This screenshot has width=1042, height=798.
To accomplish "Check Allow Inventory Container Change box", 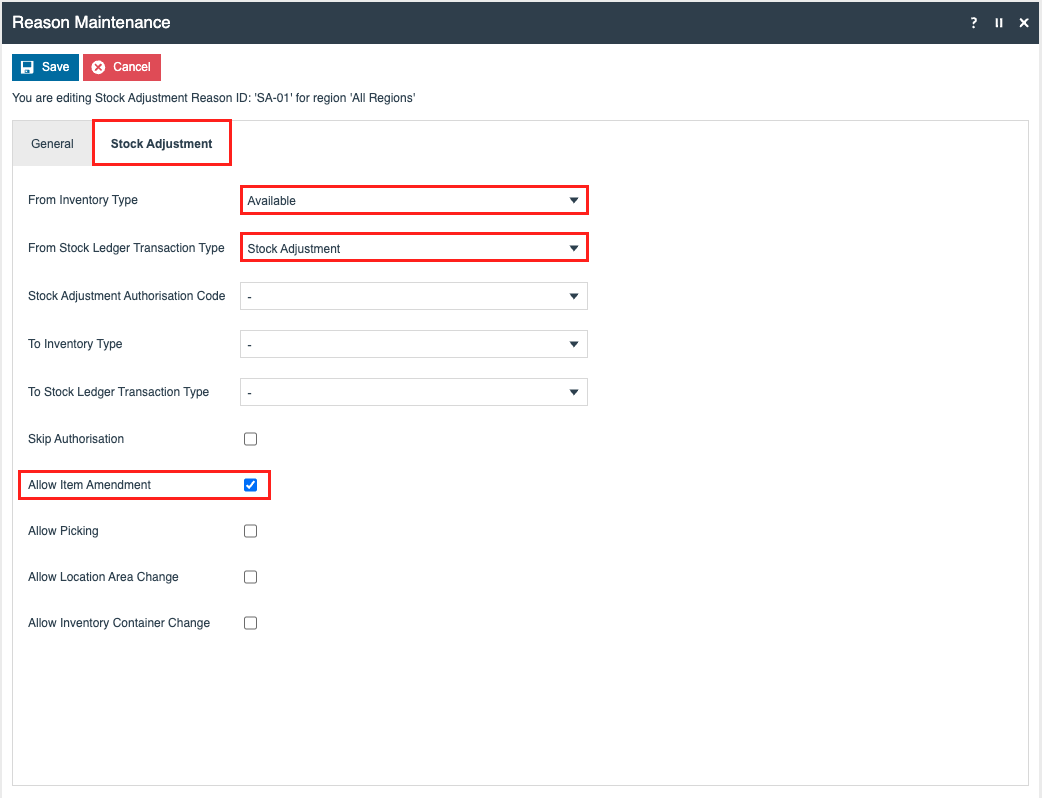I will 251,623.
